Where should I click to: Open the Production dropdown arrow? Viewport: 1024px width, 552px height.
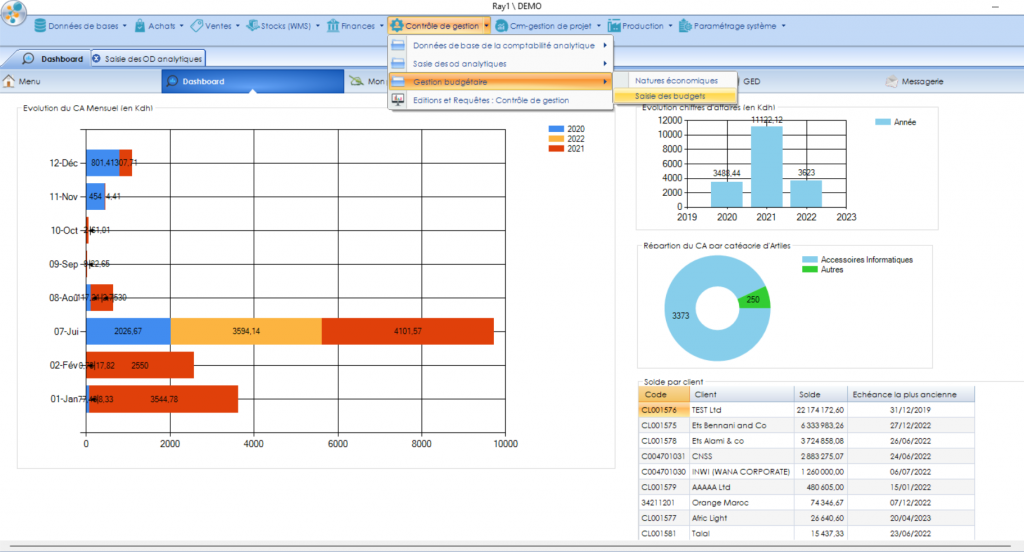coord(670,26)
